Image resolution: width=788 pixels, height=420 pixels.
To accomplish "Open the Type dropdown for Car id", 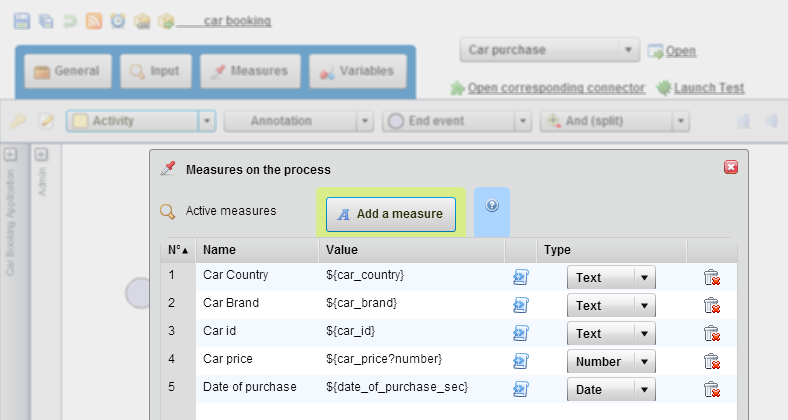I will pyautogui.click(x=644, y=333).
